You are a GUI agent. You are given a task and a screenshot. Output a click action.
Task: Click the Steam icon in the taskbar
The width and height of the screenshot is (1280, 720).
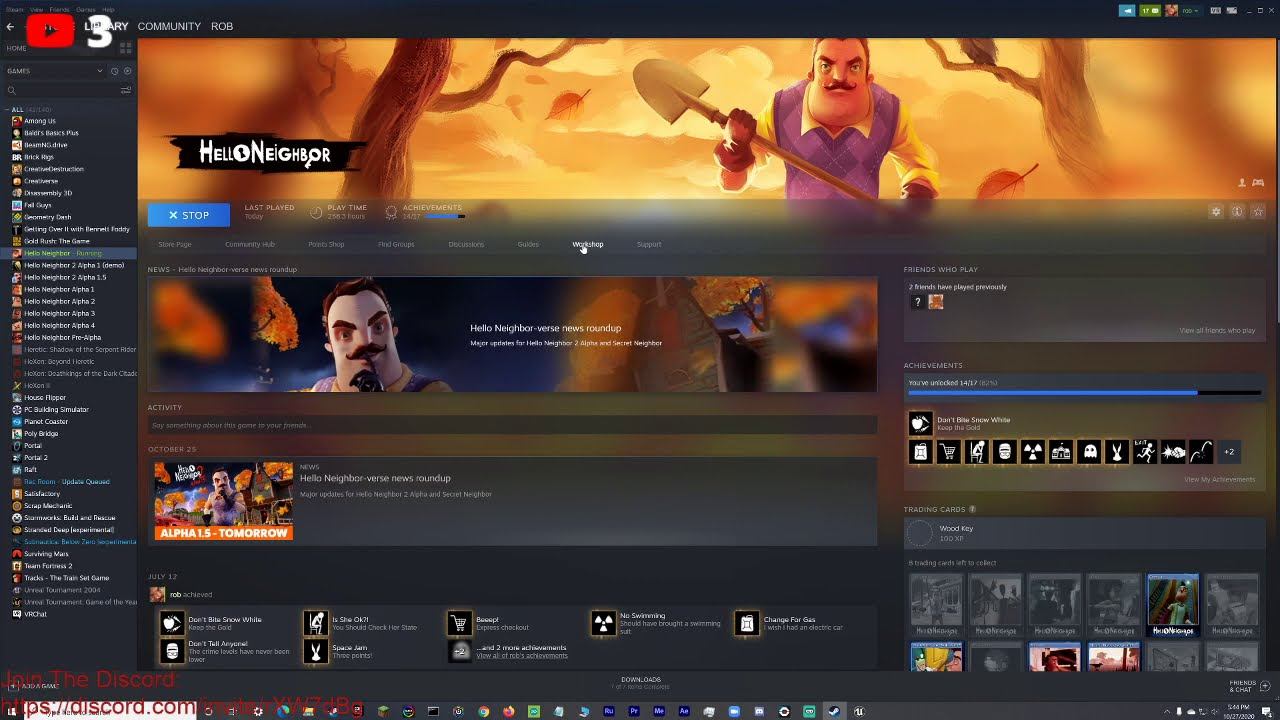834,712
